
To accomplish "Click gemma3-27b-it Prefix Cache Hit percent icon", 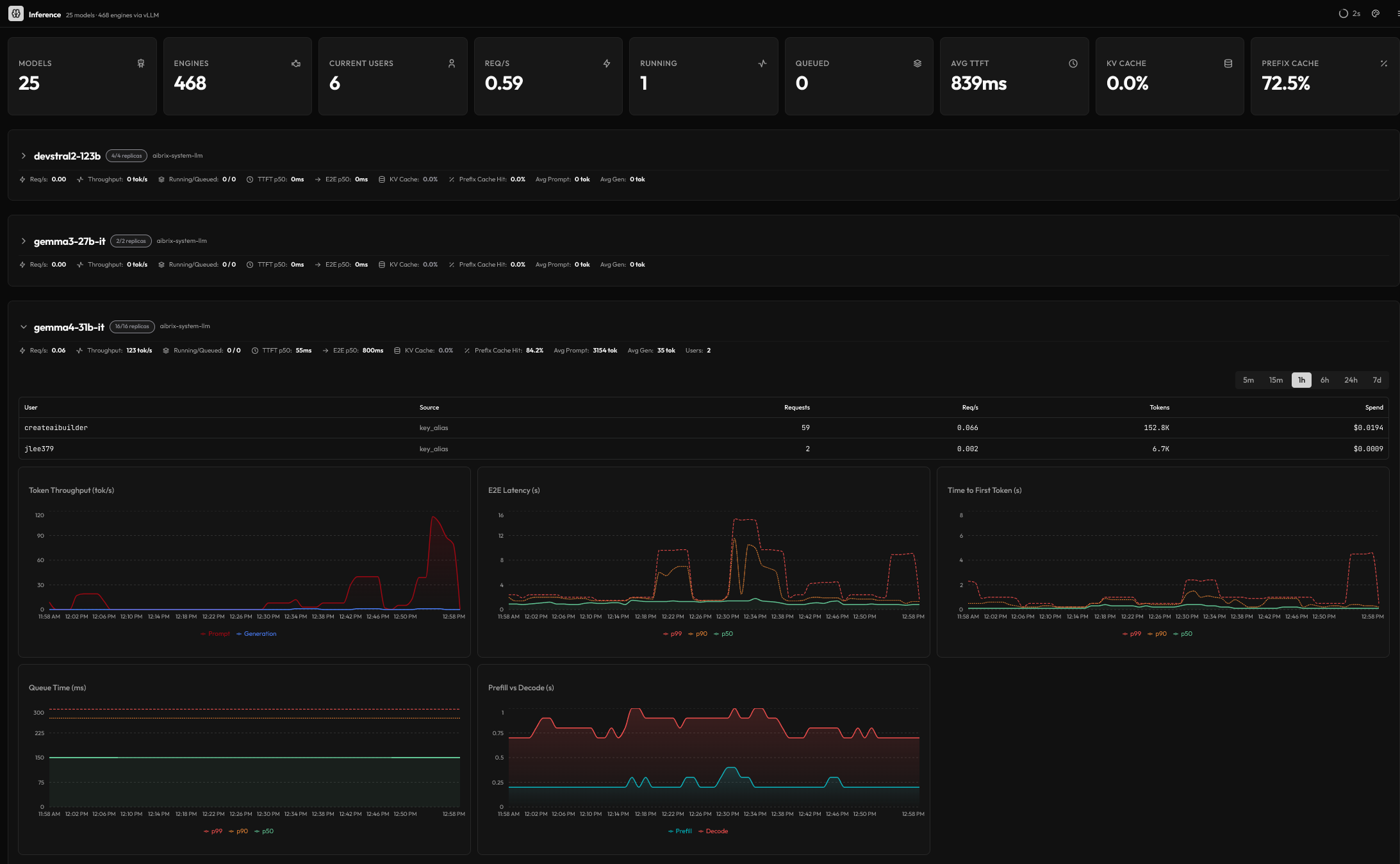I will (x=452, y=265).
